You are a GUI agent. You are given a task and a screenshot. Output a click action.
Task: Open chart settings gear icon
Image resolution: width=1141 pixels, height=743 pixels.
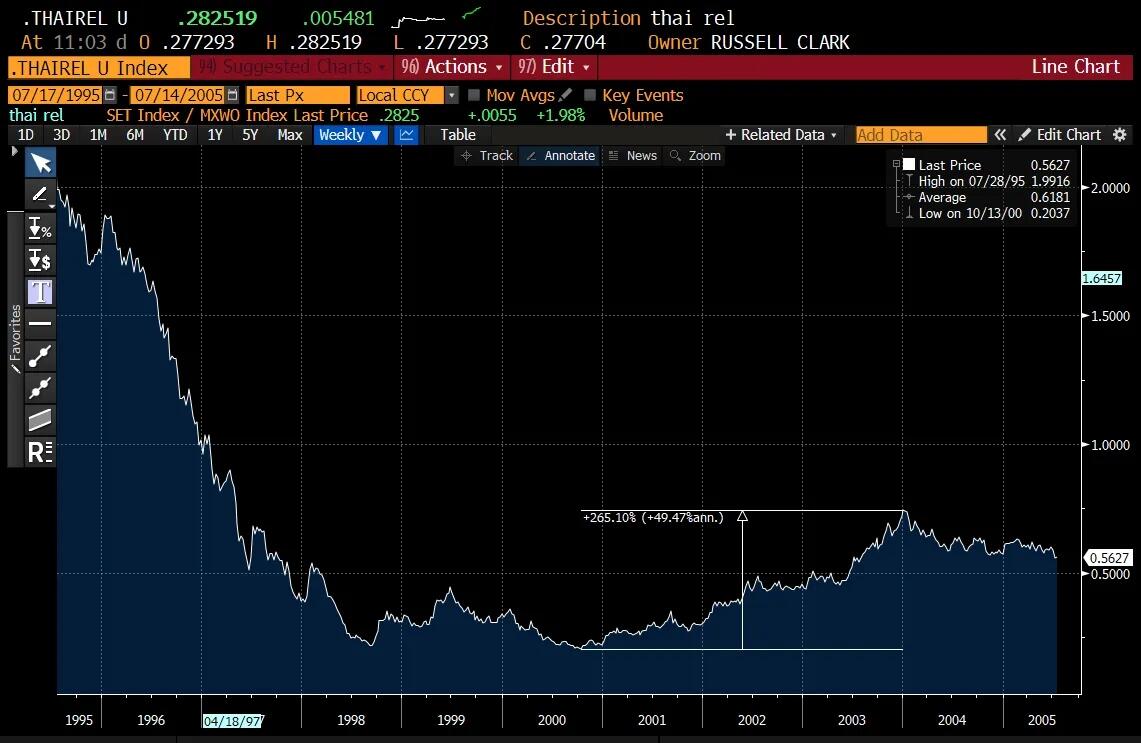[1119, 135]
